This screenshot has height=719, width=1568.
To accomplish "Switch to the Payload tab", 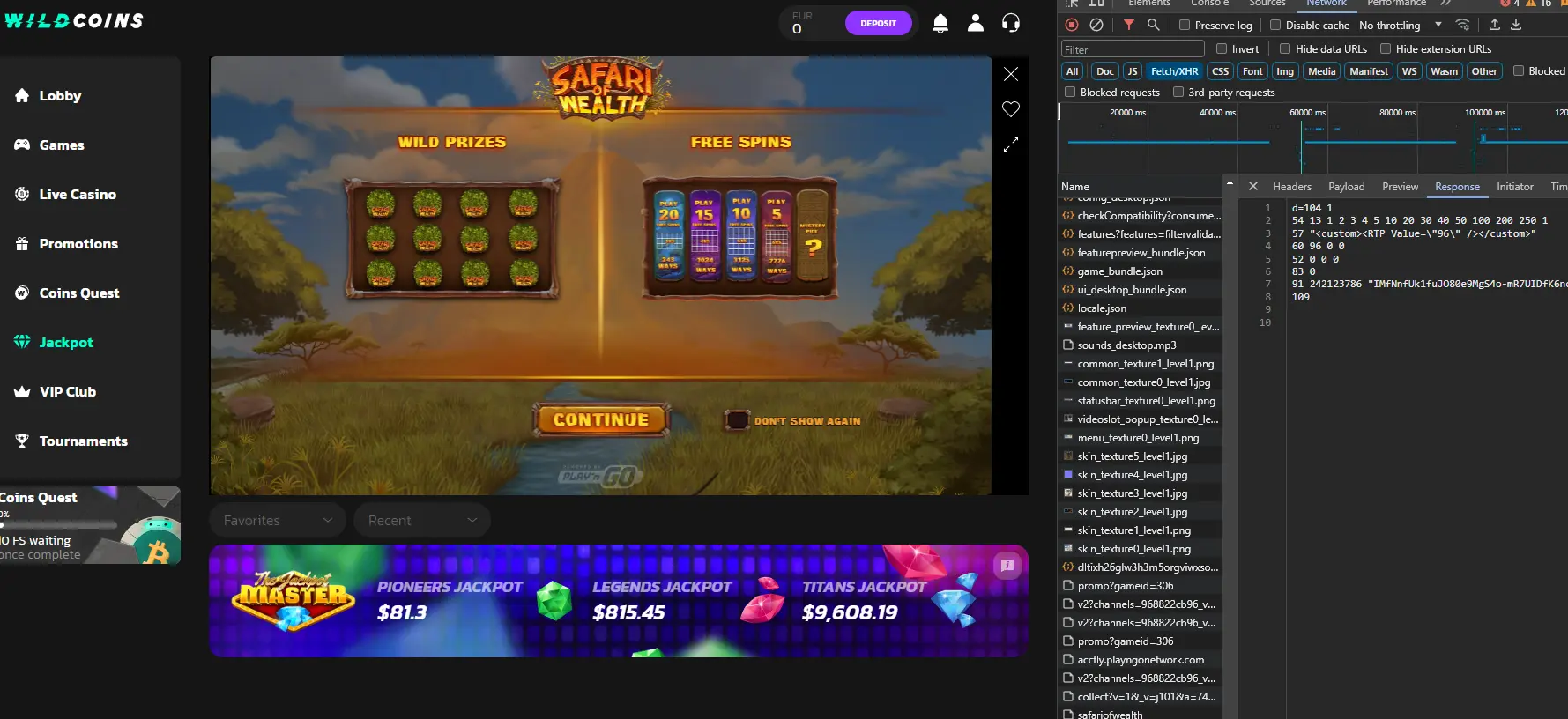I will coord(1346,186).
